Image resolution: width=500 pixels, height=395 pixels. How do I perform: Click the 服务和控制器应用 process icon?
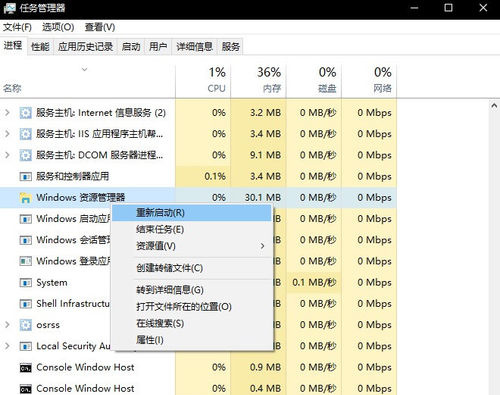click(26, 177)
